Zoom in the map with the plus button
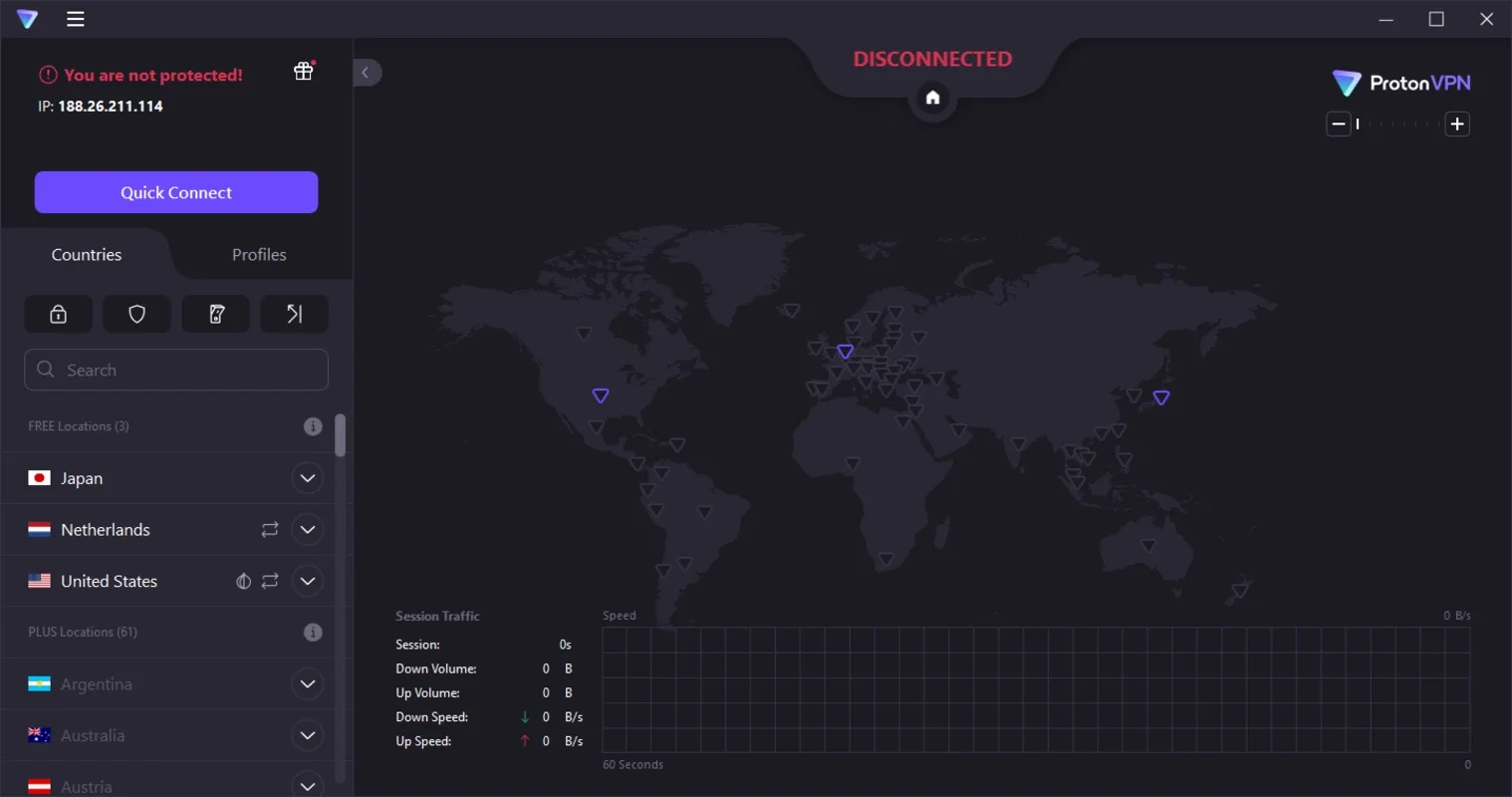 (x=1456, y=124)
